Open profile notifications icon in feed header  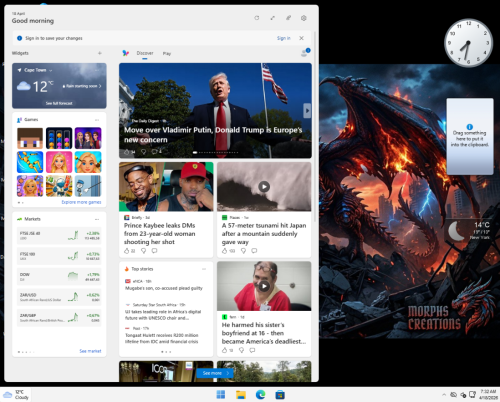305,53
